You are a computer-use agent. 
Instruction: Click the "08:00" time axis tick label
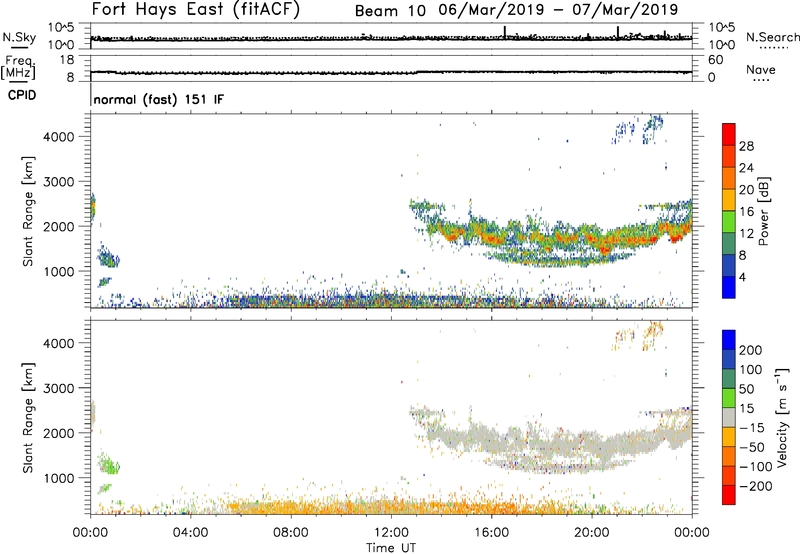pos(290,533)
